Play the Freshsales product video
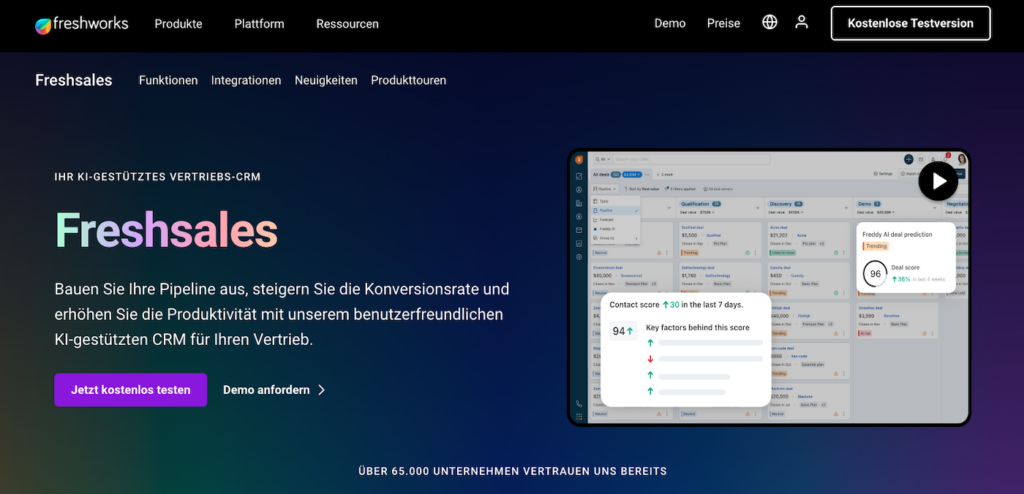The image size is (1024, 494). click(x=937, y=181)
